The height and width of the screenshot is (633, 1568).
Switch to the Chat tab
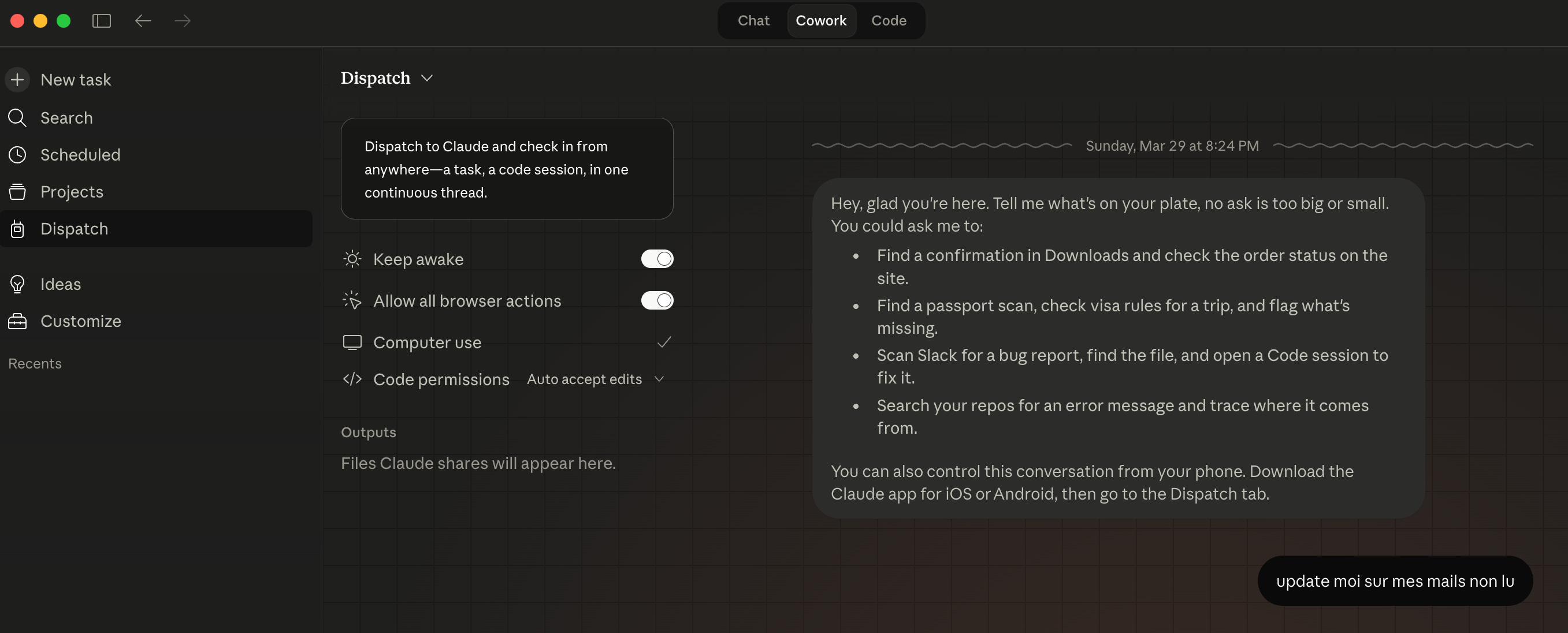coord(753,21)
